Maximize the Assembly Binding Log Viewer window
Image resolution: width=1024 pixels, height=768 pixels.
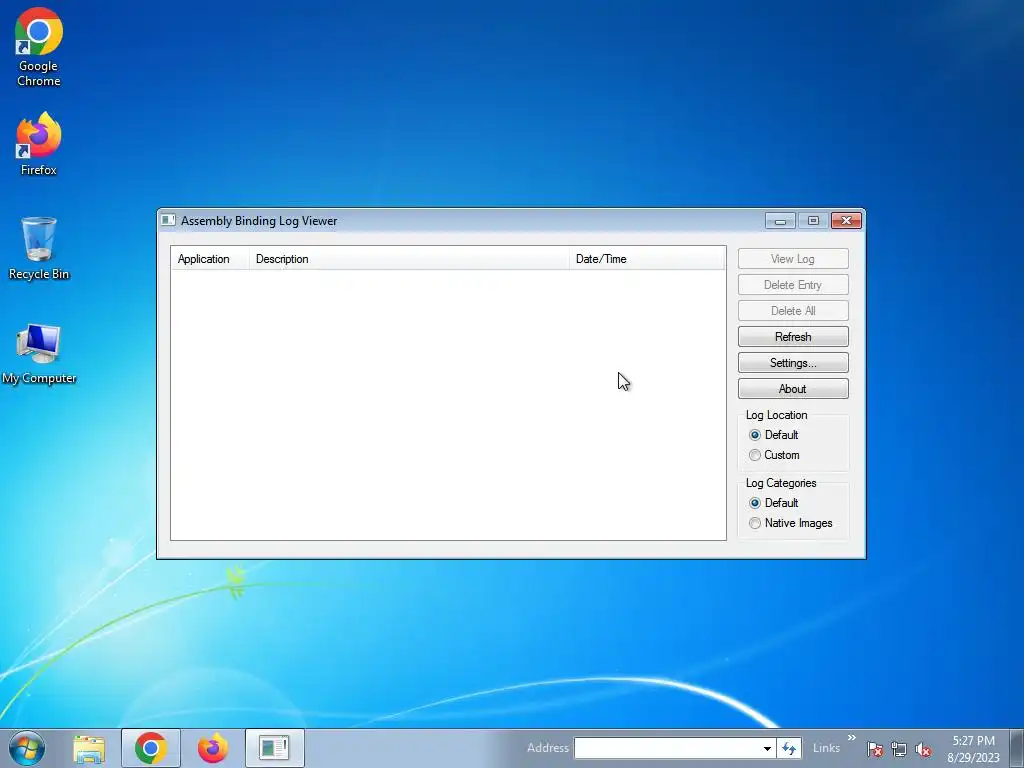813,221
